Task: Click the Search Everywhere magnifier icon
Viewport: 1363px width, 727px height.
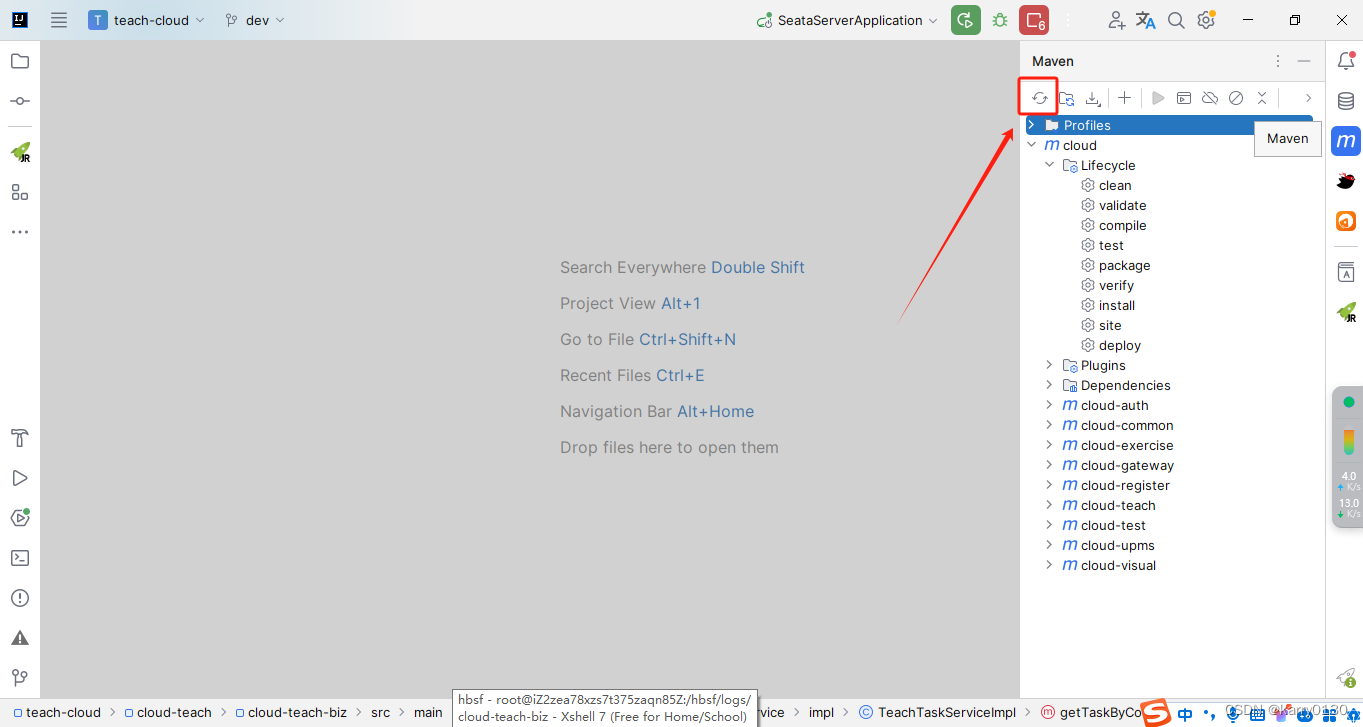Action: pyautogui.click(x=1175, y=20)
